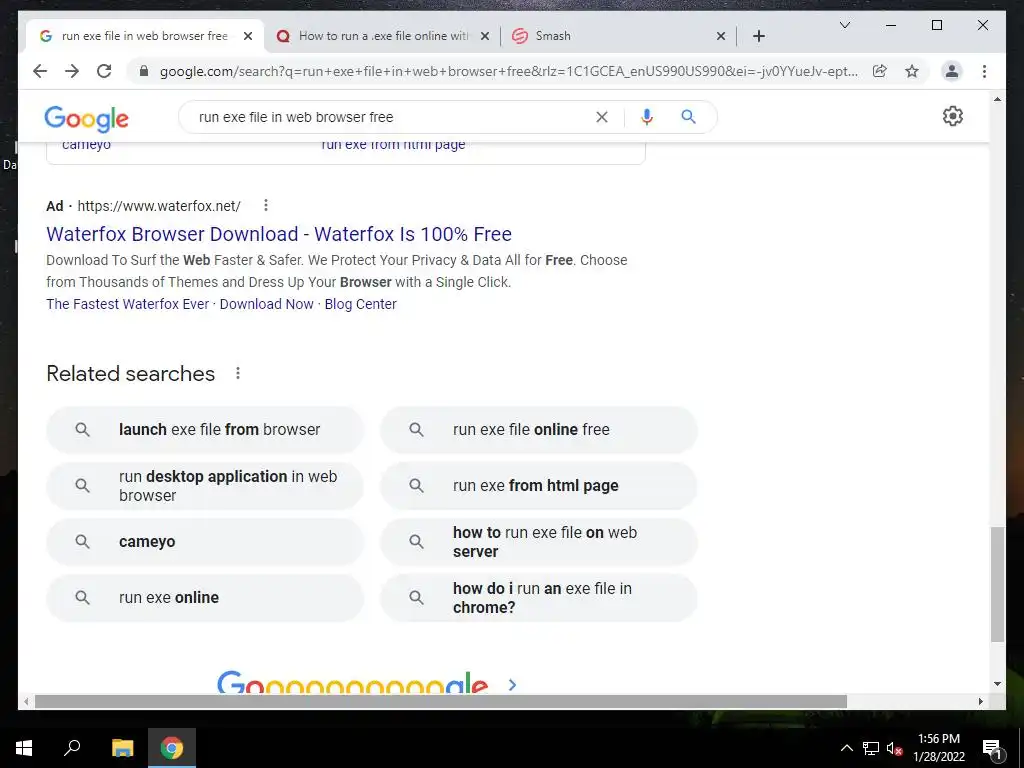Search 'run exe file online free'
The height and width of the screenshot is (768, 1024).
tap(539, 430)
